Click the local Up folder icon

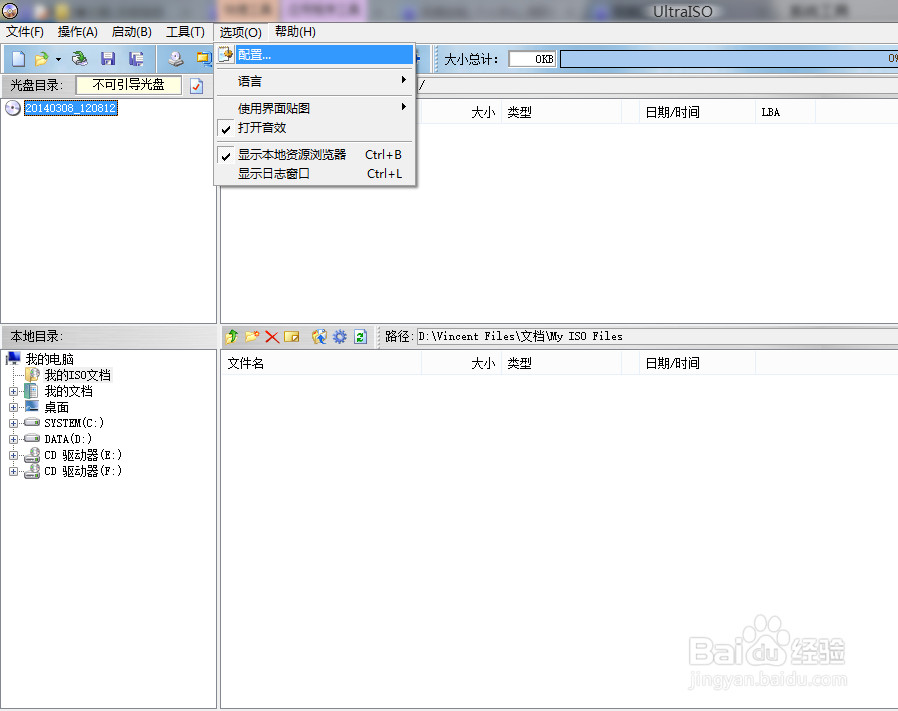click(x=232, y=336)
